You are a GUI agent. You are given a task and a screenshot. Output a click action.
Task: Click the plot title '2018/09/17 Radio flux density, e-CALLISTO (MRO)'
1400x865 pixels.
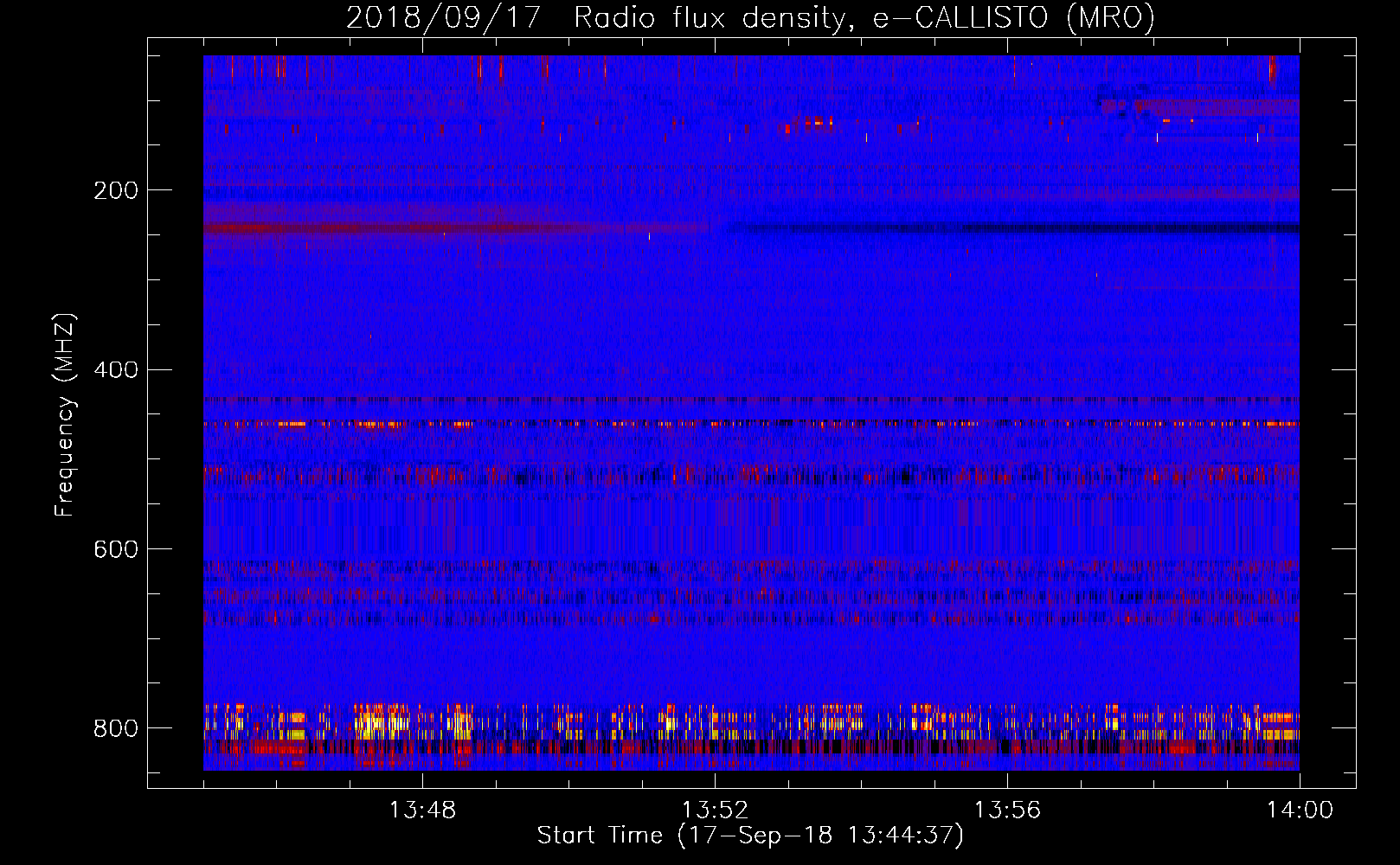point(750,18)
